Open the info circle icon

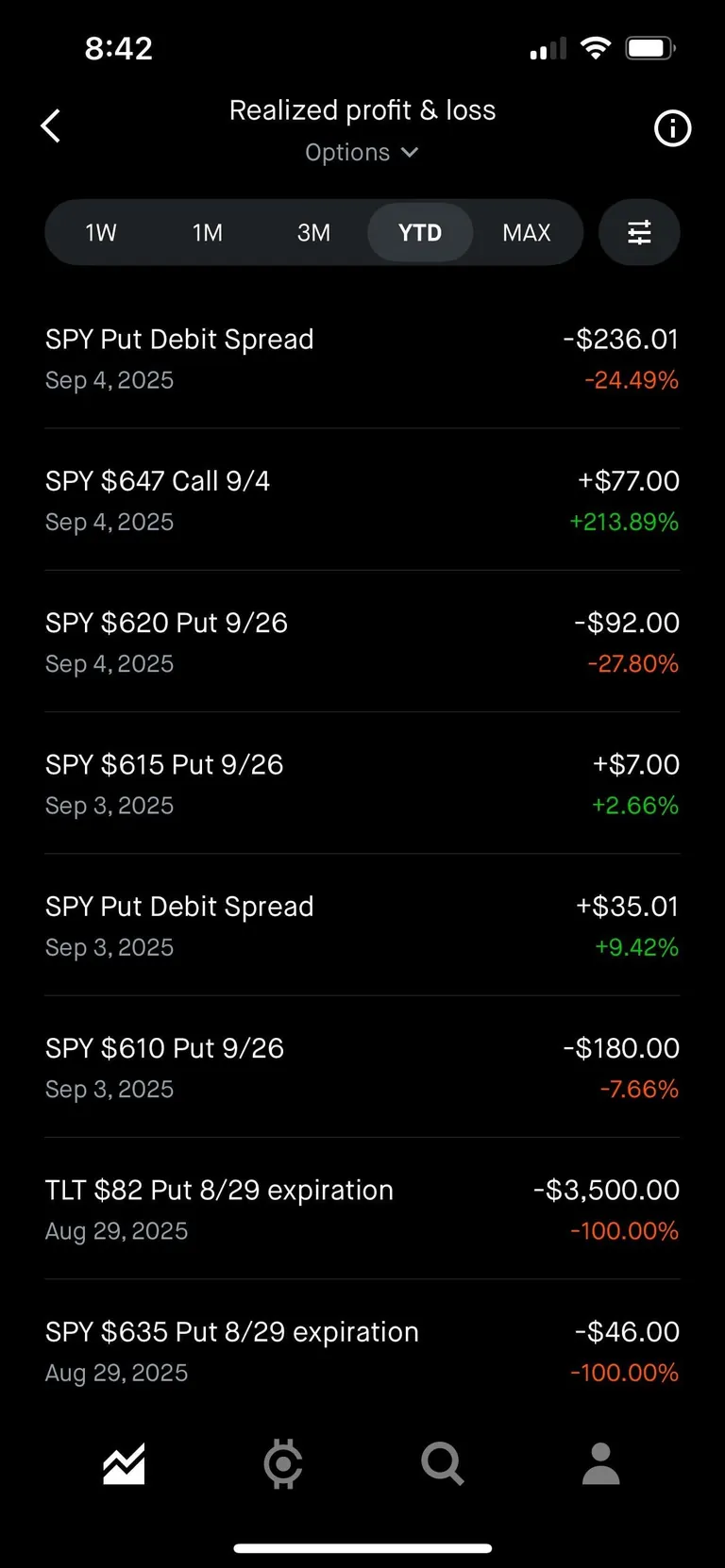pos(672,128)
